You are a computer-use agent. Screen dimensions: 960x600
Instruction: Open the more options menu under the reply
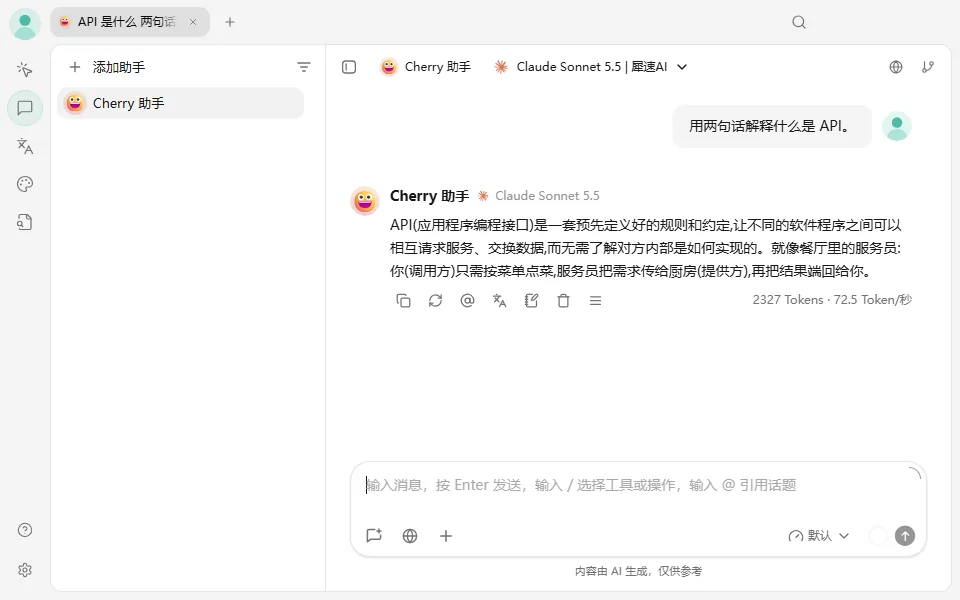[x=595, y=301]
